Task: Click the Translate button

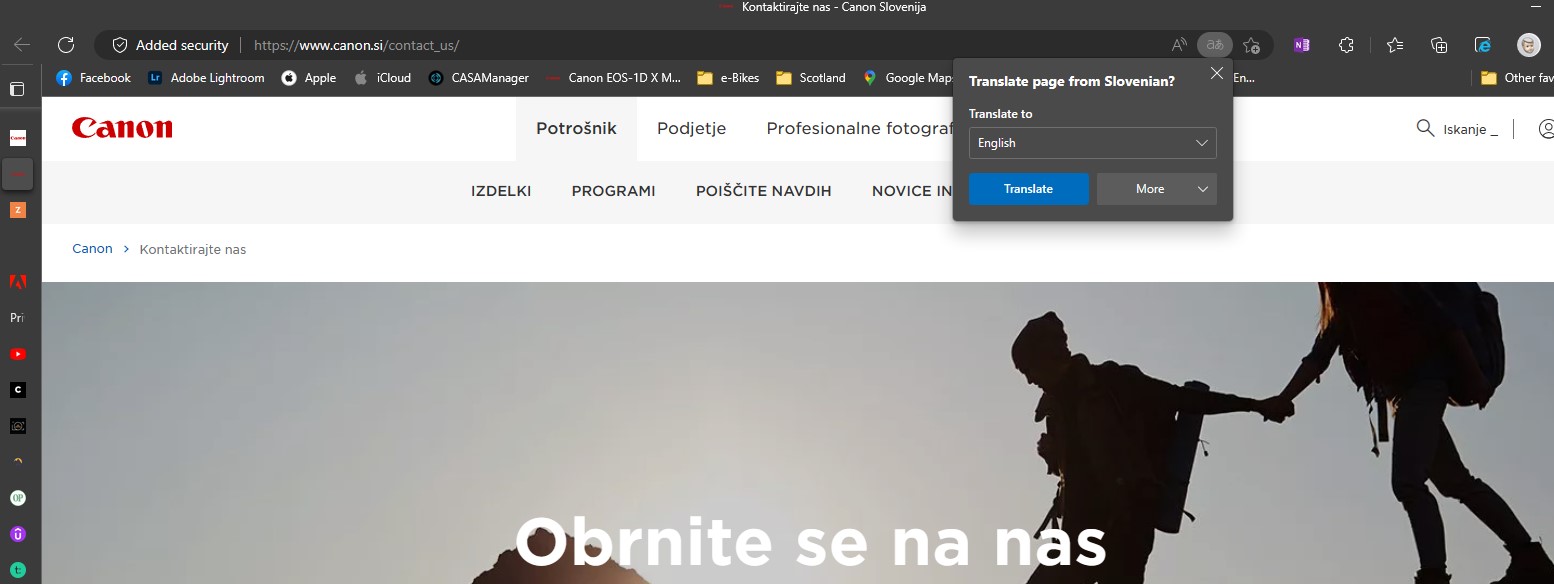Action: tap(1028, 188)
